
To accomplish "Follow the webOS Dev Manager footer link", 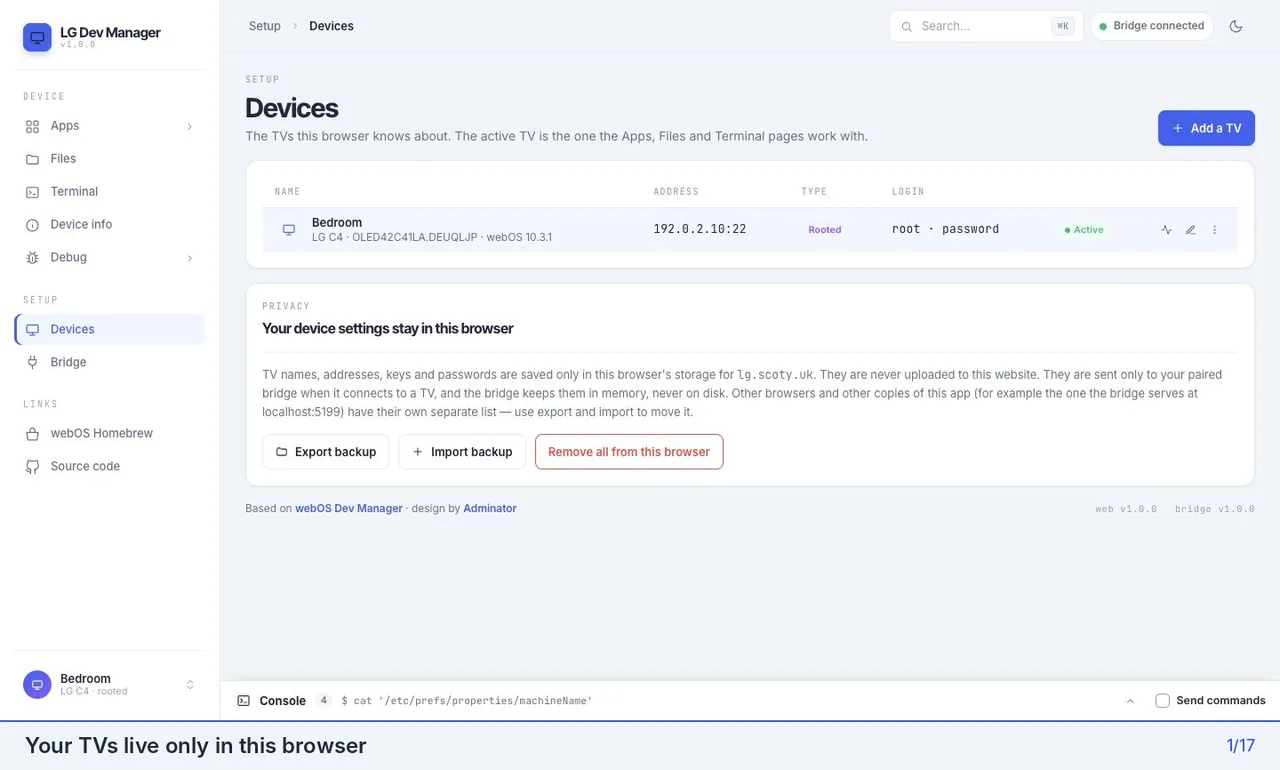I will tap(349, 509).
